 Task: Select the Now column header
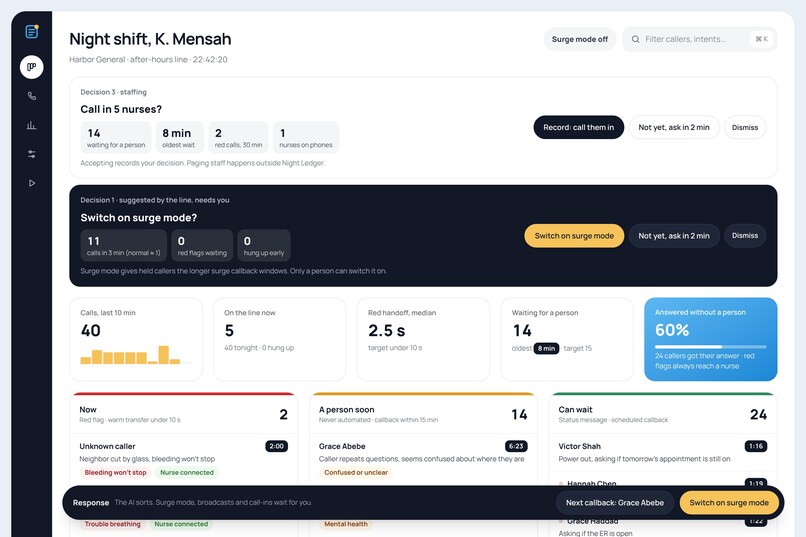[x=184, y=414]
